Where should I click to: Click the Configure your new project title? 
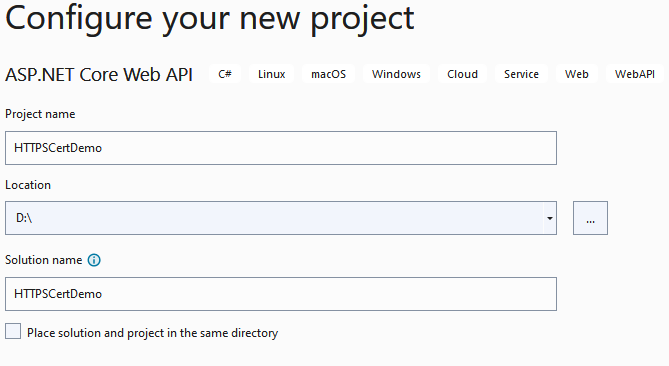(209, 18)
